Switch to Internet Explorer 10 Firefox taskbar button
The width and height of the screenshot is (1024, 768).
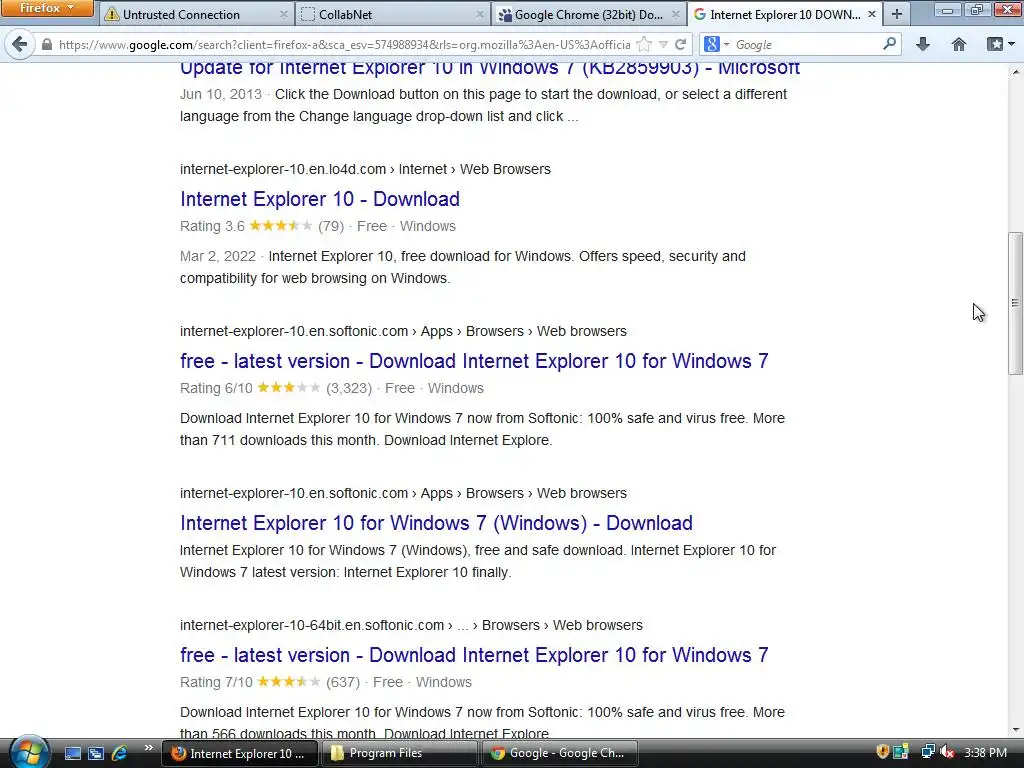239,753
